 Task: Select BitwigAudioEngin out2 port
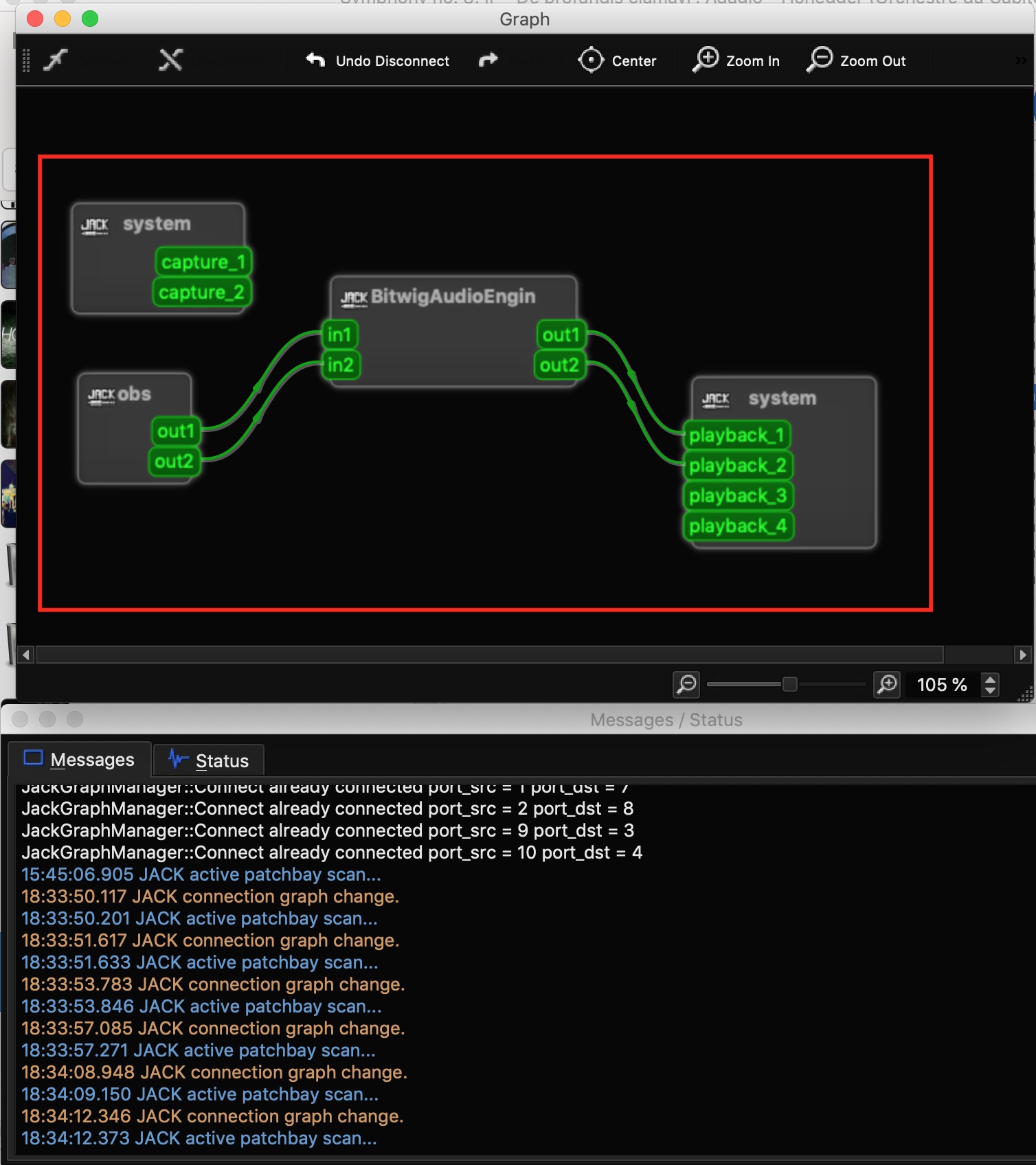pos(559,365)
